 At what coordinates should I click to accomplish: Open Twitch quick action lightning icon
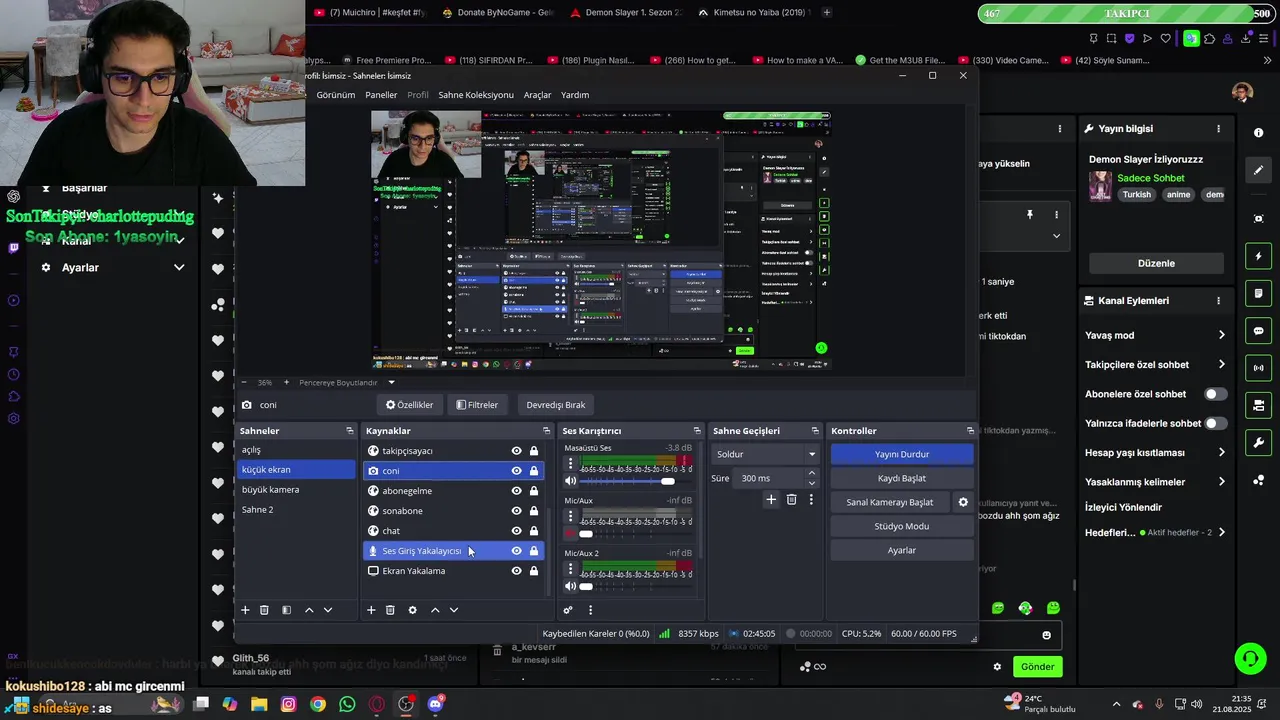1258,256
